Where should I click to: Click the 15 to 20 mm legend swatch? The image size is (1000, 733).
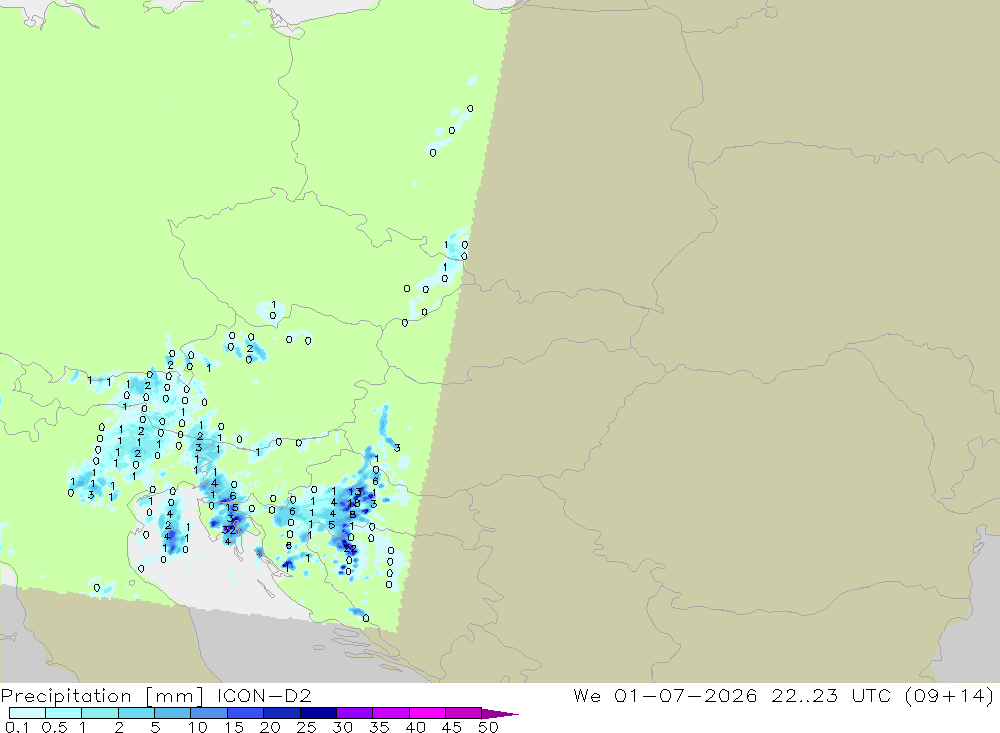point(245,713)
